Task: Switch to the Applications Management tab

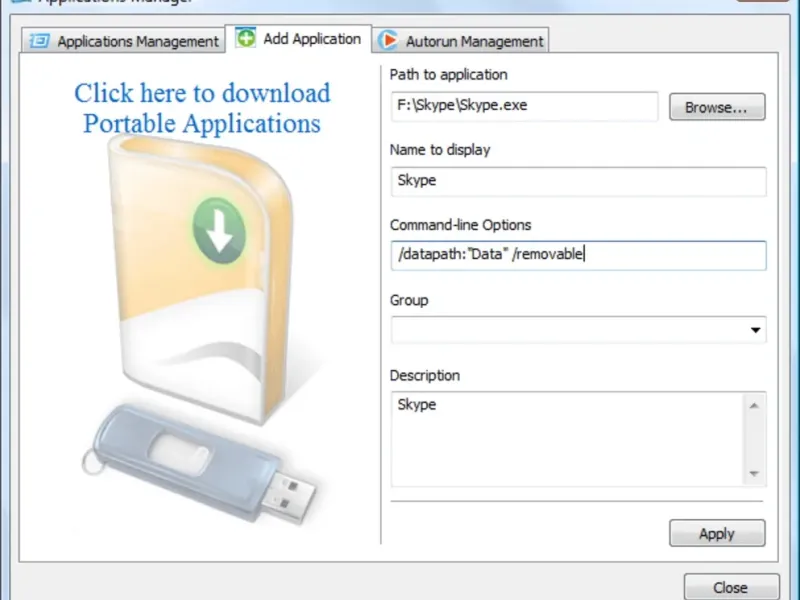Action: (123, 40)
